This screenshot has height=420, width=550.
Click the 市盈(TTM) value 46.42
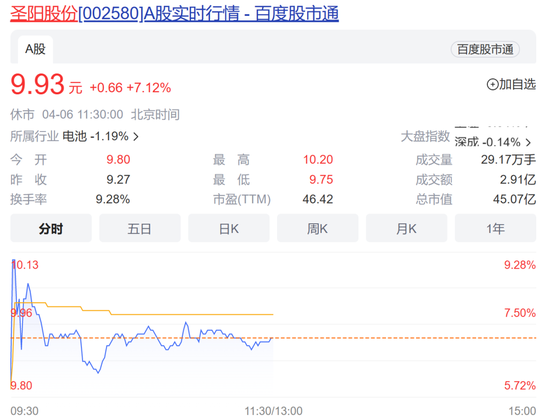[318, 199]
